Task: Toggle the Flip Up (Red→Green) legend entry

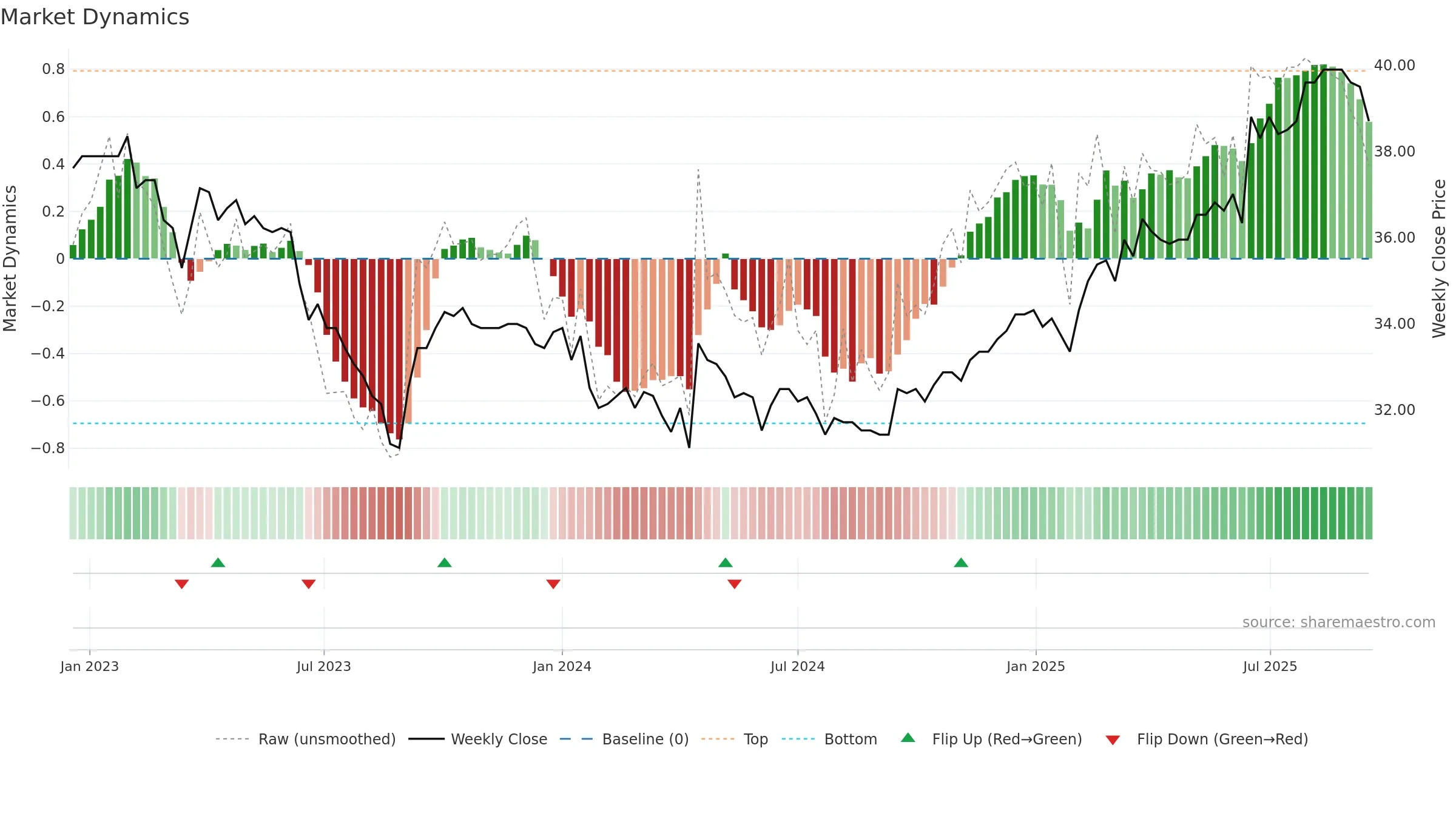Action: click(x=991, y=739)
